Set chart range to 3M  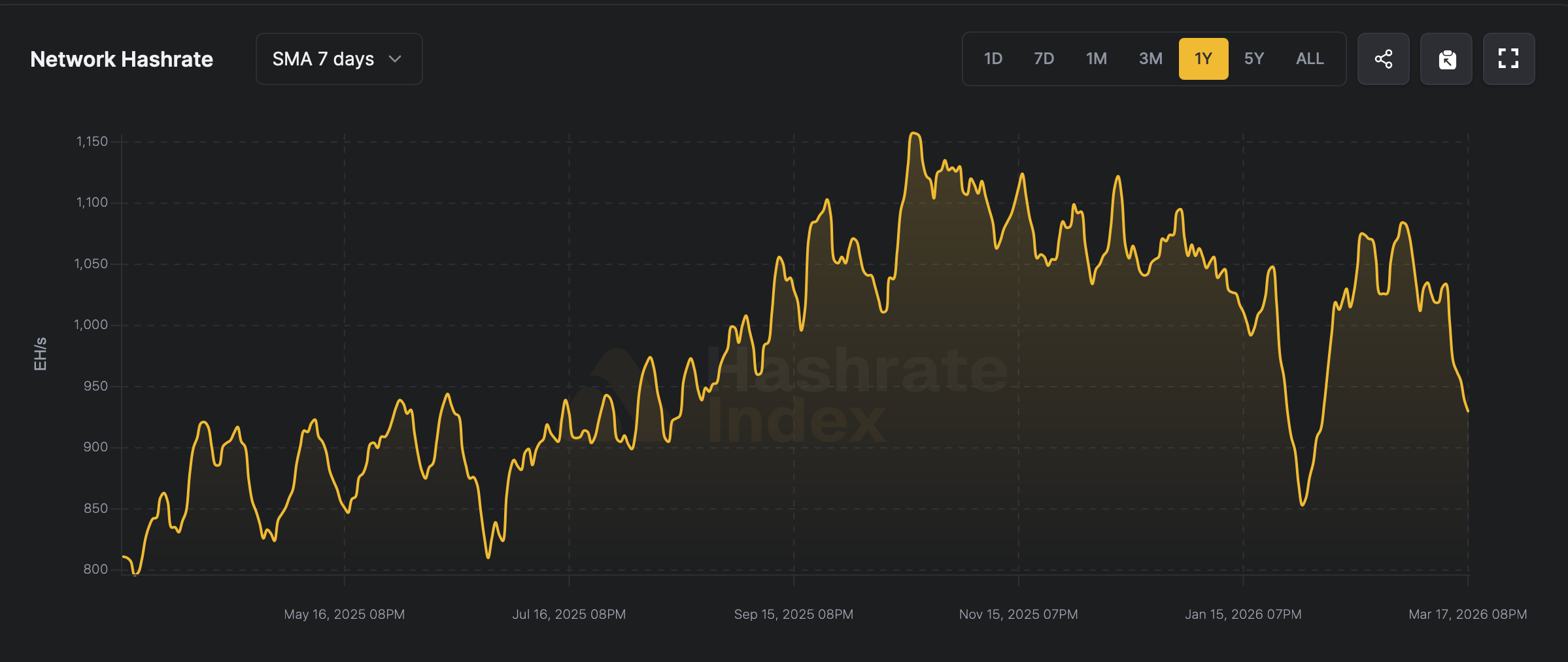(1150, 59)
